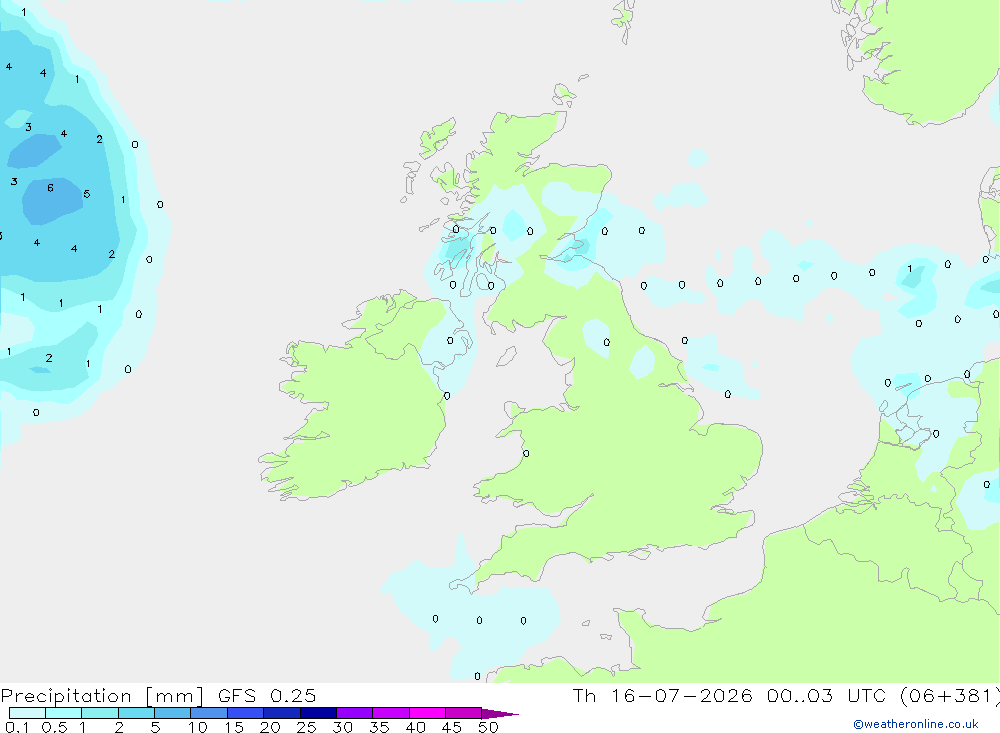Click the 'GFS 0.25' model label

point(267,696)
